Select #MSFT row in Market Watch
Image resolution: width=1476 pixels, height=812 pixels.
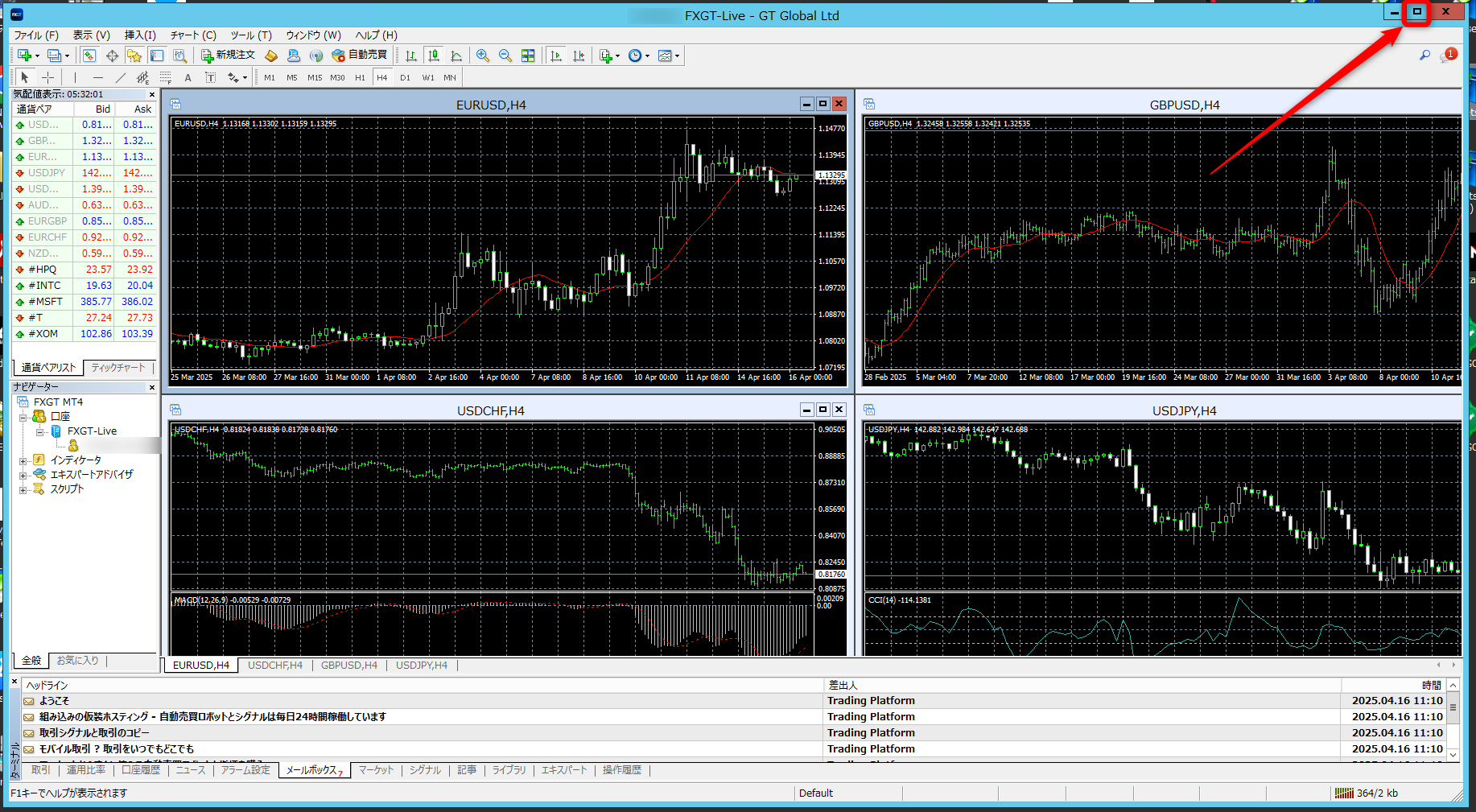point(85,302)
